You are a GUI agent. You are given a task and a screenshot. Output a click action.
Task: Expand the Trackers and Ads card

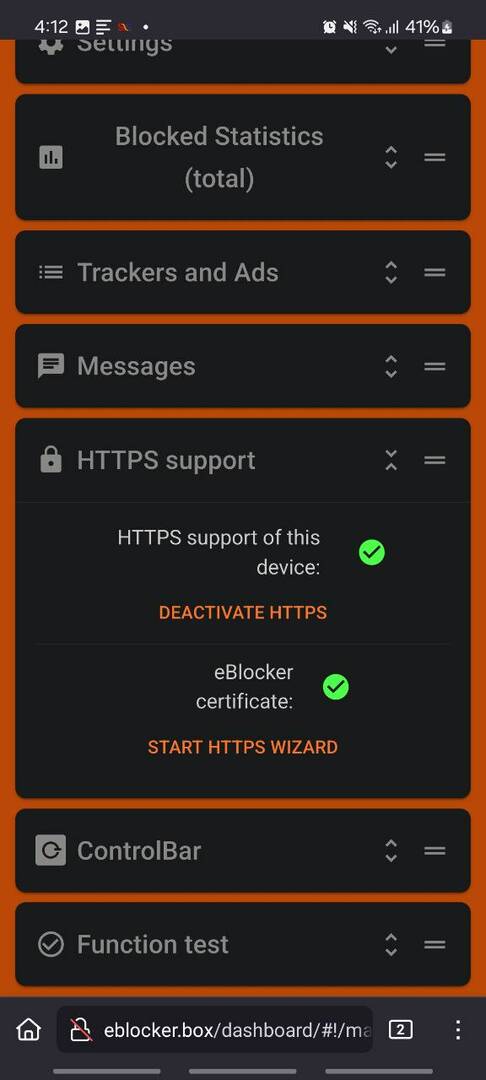tap(391, 272)
